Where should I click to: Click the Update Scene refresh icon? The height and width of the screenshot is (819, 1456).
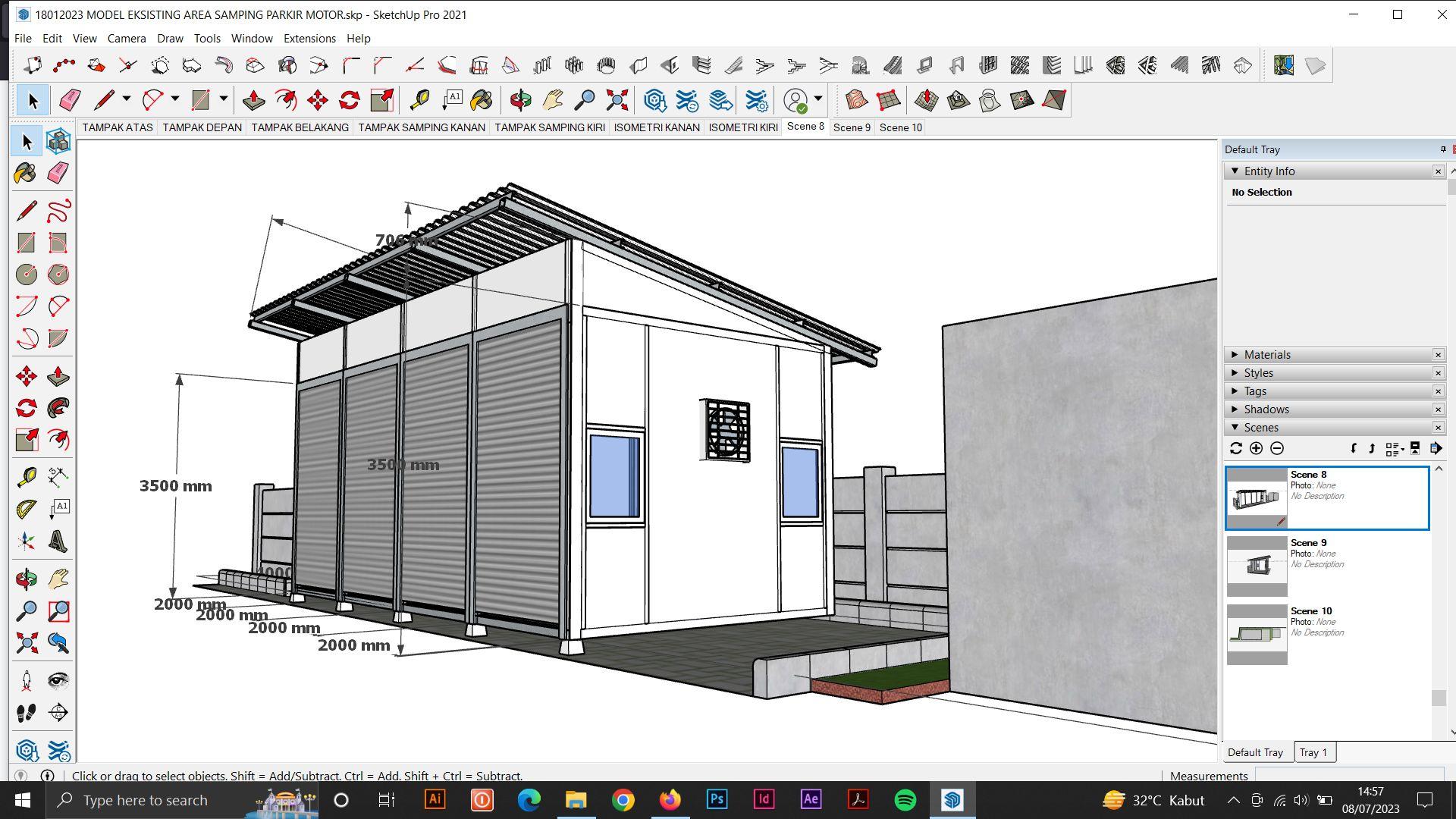(x=1236, y=449)
